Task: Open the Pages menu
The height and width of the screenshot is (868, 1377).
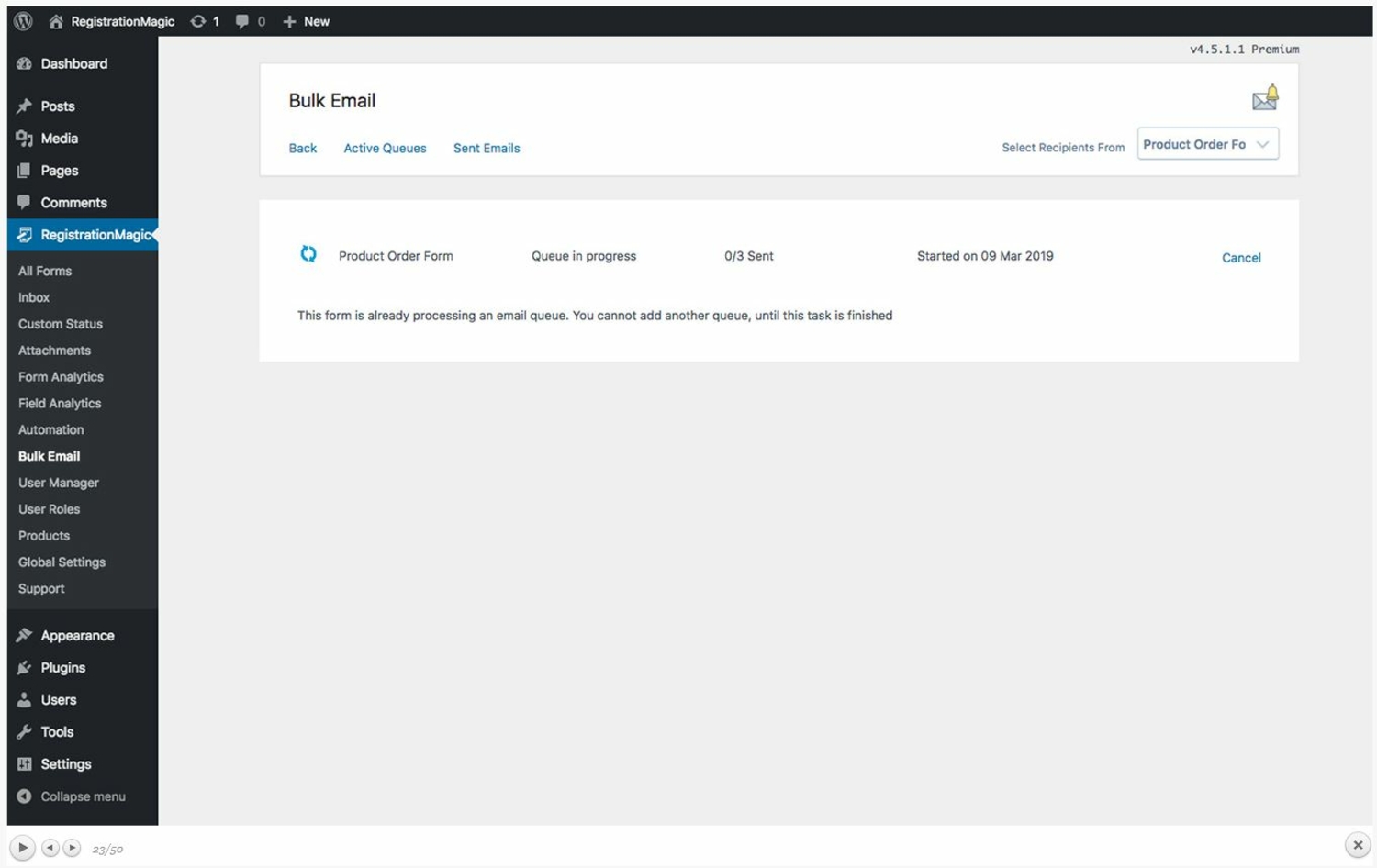Action: [x=83, y=171]
